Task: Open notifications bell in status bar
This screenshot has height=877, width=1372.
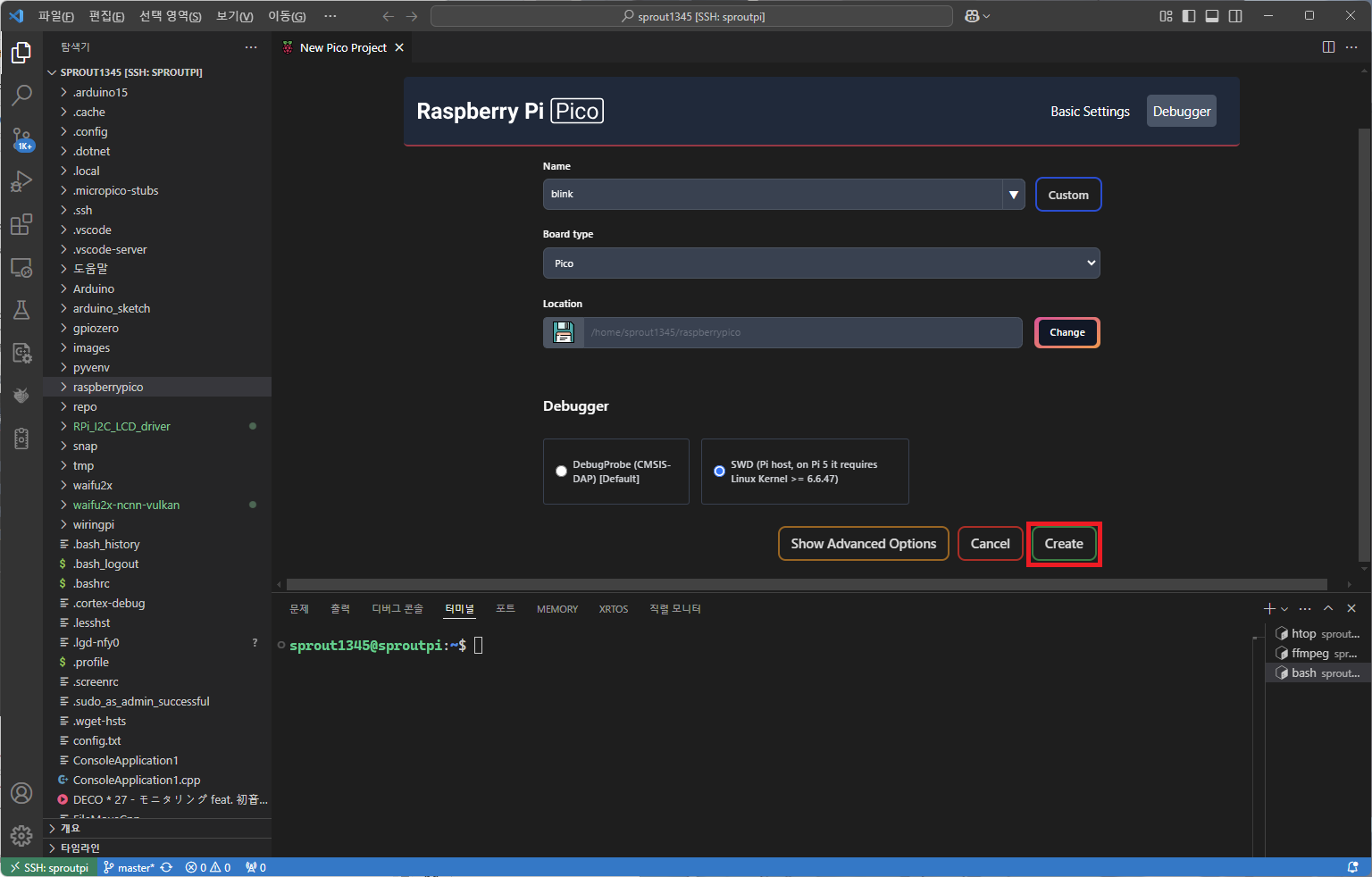Action: pyautogui.click(x=1353, y=867)
